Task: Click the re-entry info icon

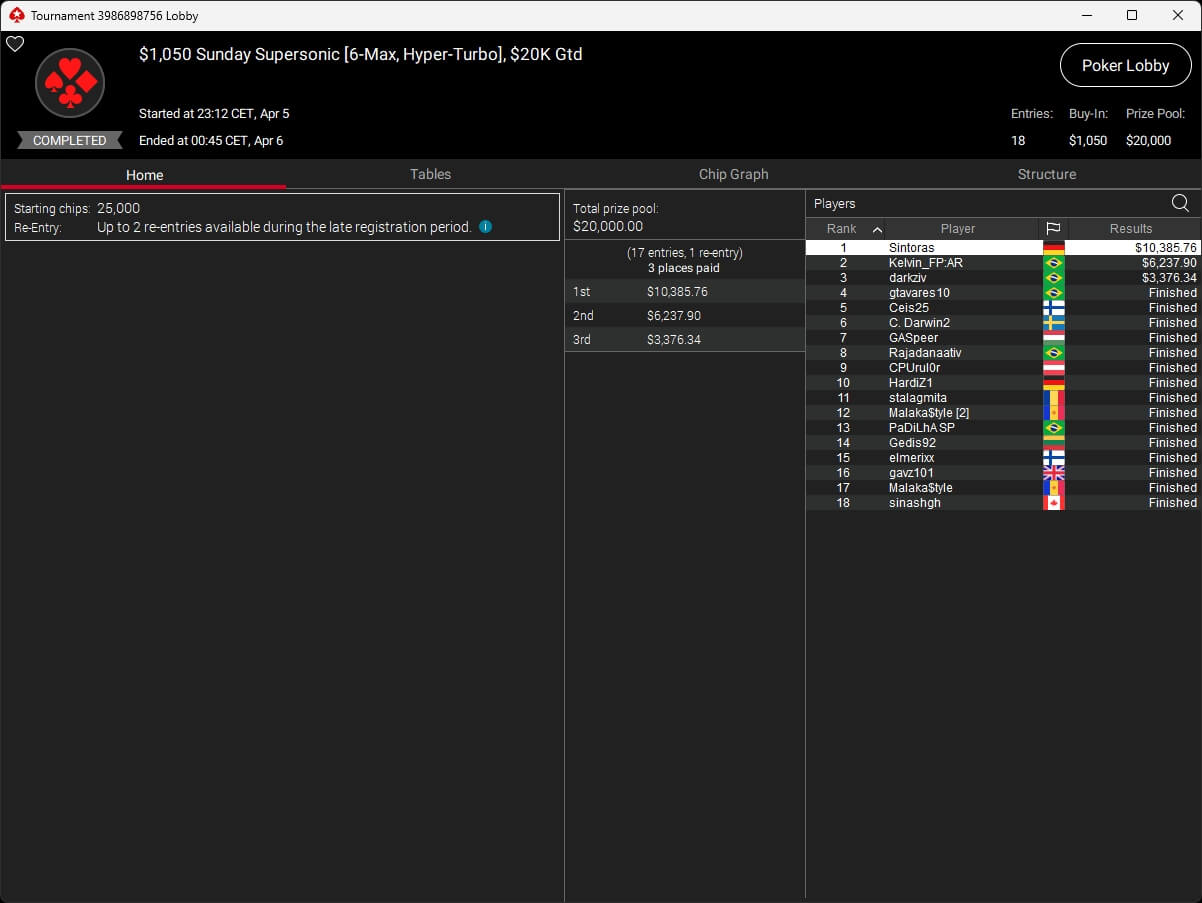Action: [485, 227]
